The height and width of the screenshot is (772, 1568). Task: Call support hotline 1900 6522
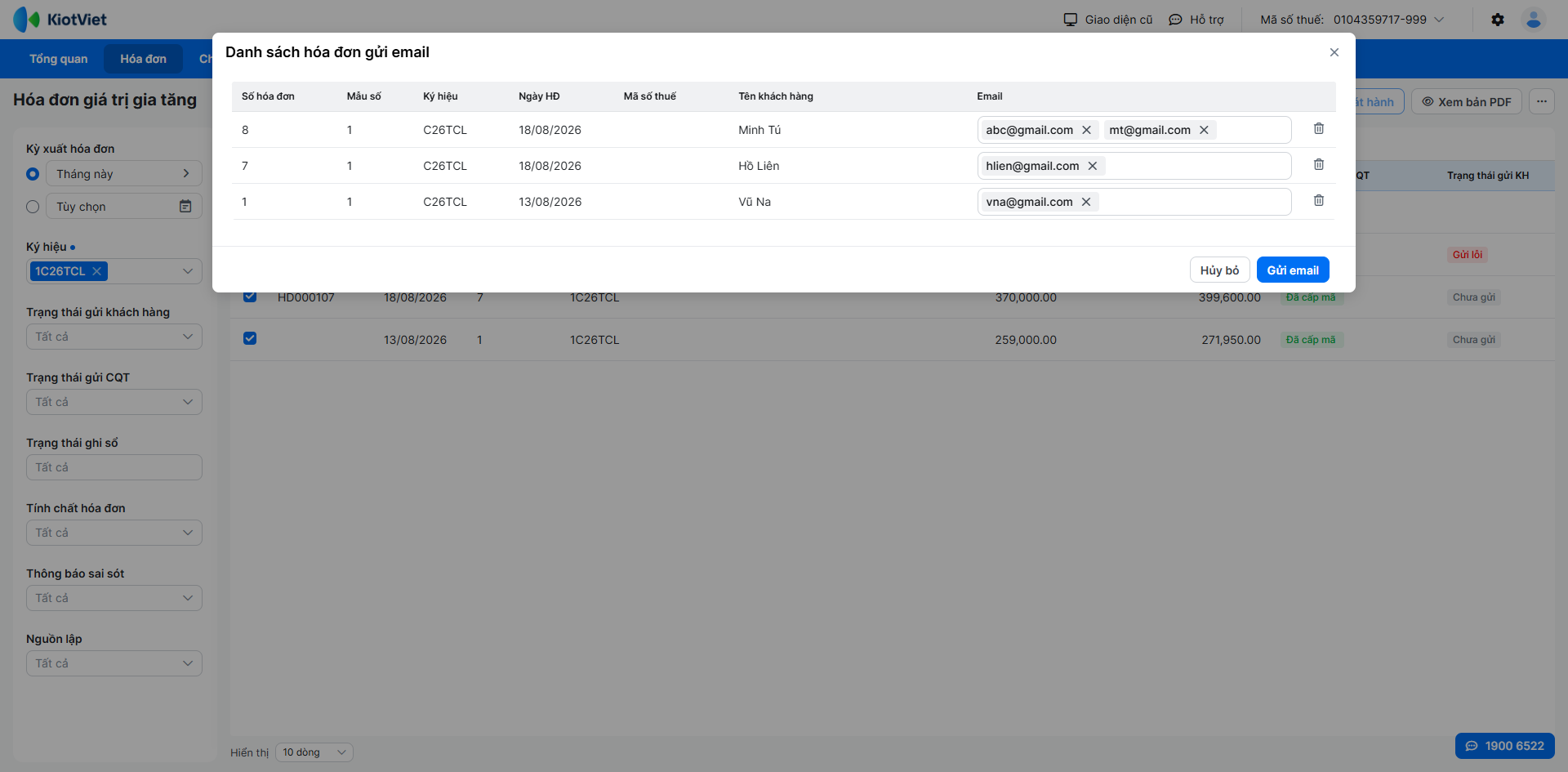[x=1505, y=746]
